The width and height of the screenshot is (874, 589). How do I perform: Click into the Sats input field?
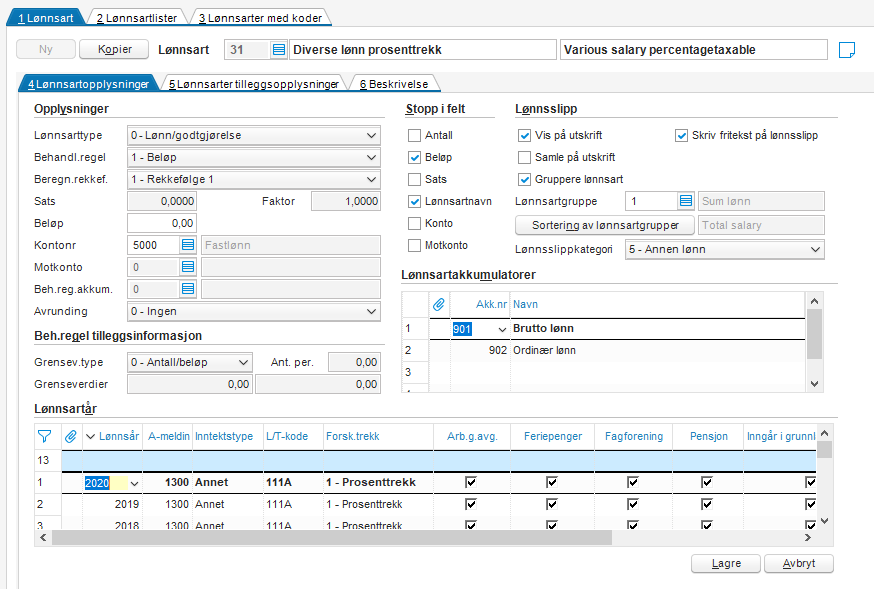162,201
